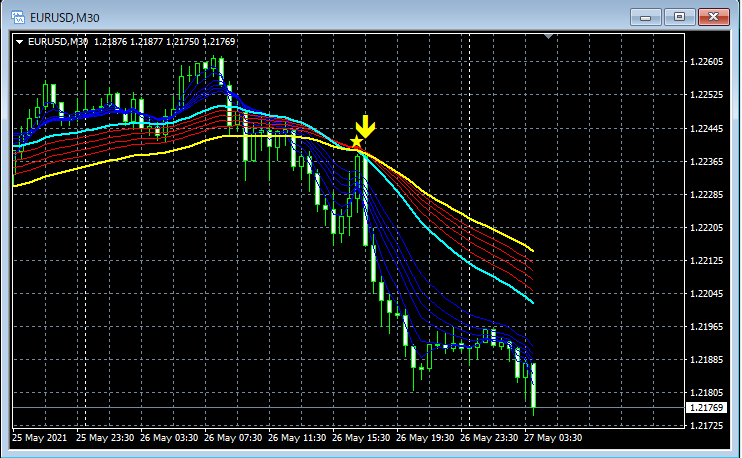Minimize the EURUSD,M30 chart window

pyautogui.click(x=645, y=17)
